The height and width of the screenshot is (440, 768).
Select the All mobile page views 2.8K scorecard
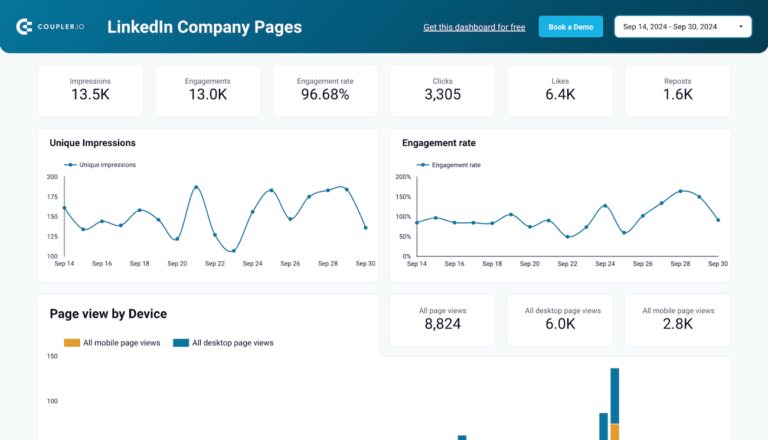tap(678, 320)
